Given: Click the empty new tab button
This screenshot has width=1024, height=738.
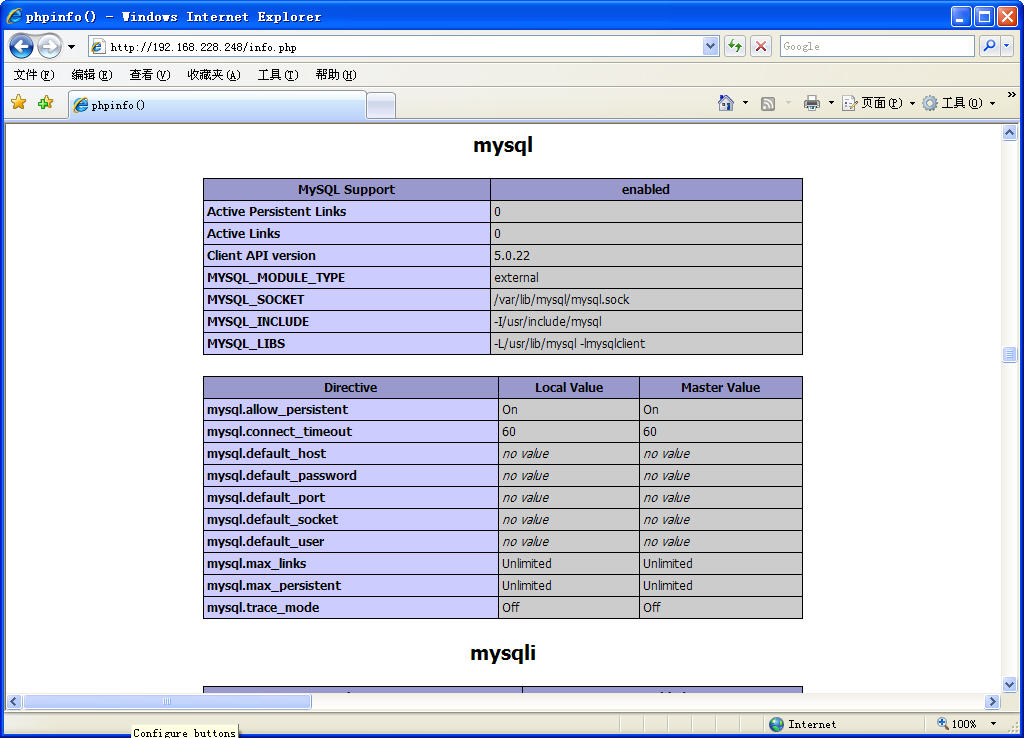Looking at the screenshot, I should coord(381,105).
